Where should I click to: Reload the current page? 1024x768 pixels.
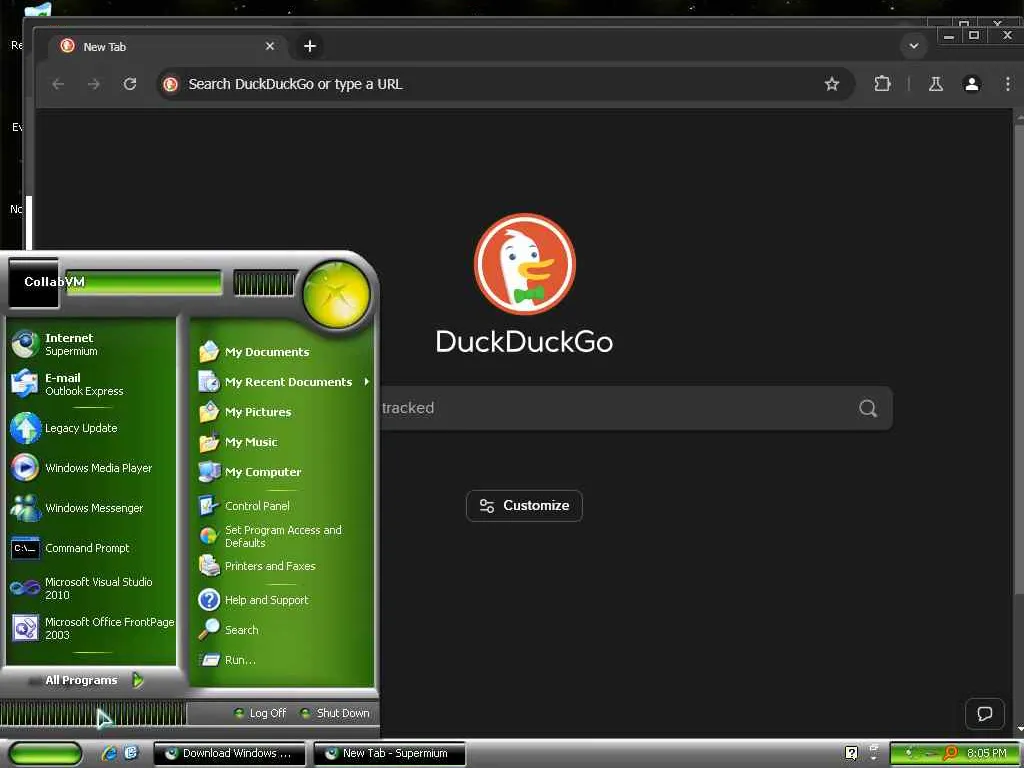tap(130, 84)
